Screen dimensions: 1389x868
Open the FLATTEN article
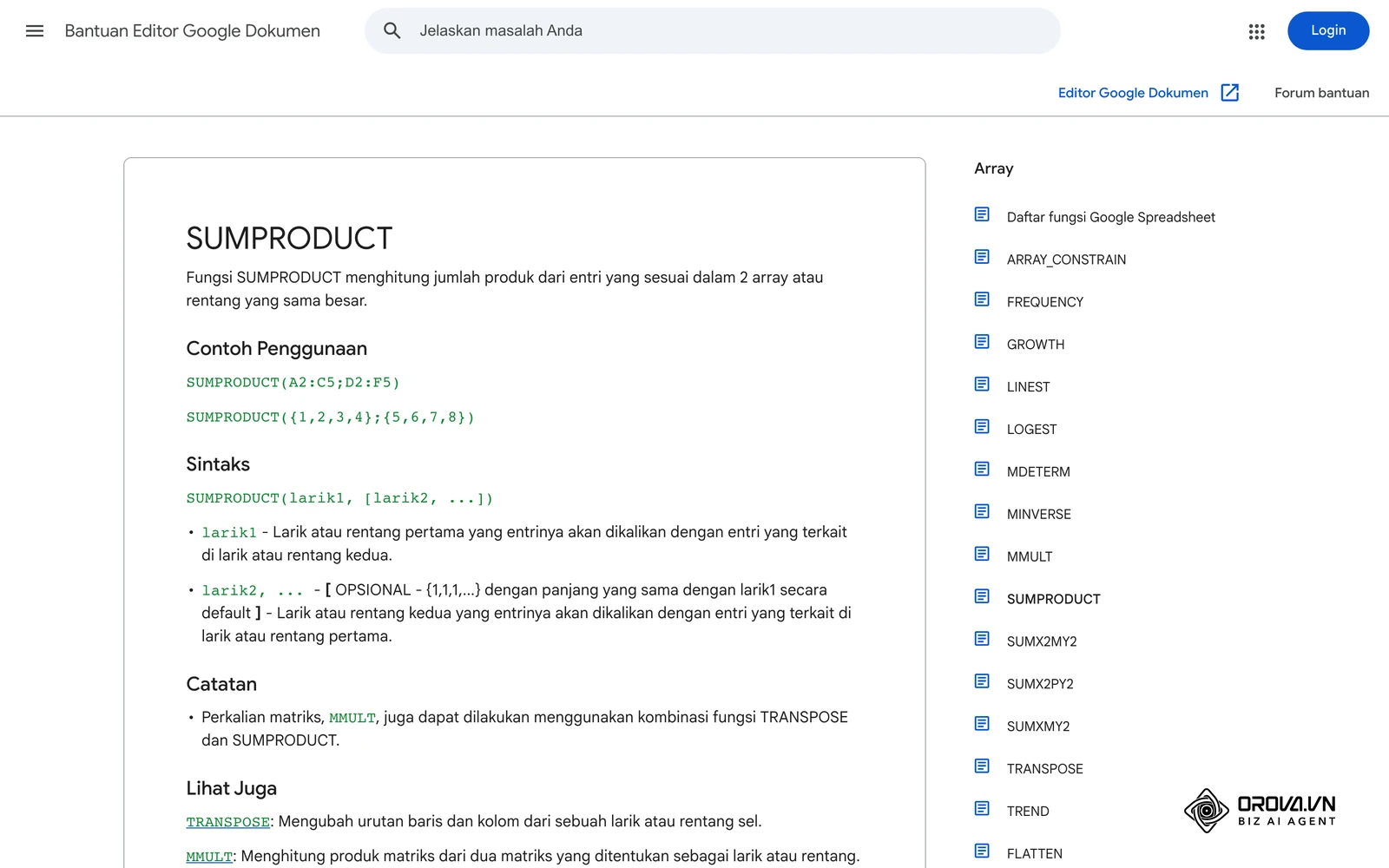[1035, 855]
